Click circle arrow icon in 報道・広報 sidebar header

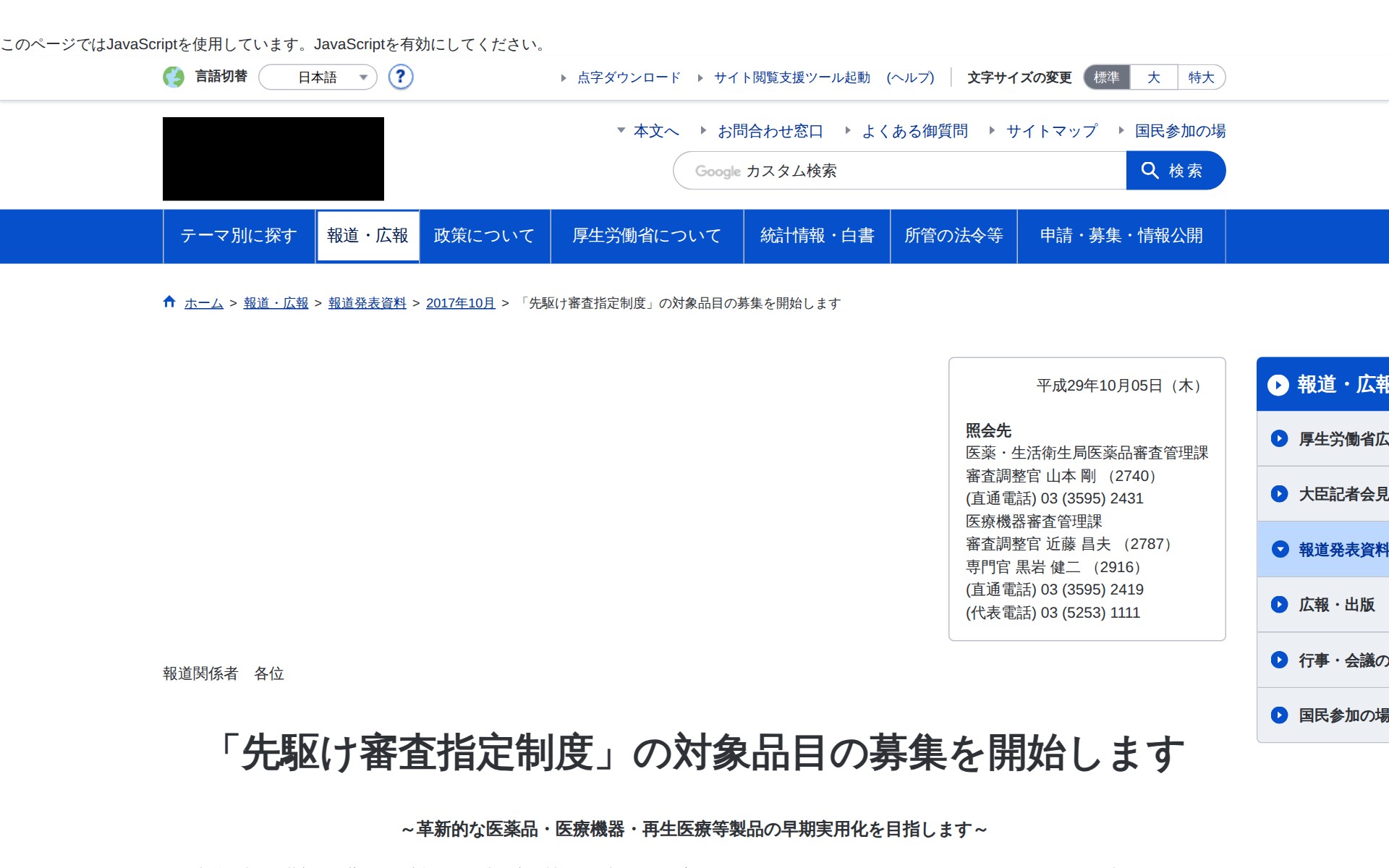pos(1278,385)
